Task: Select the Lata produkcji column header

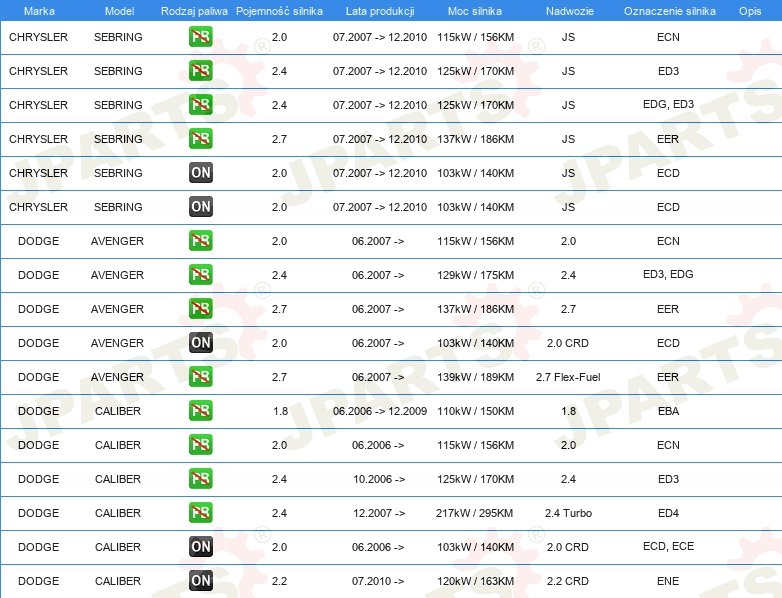Action: [x=378, y=10]
